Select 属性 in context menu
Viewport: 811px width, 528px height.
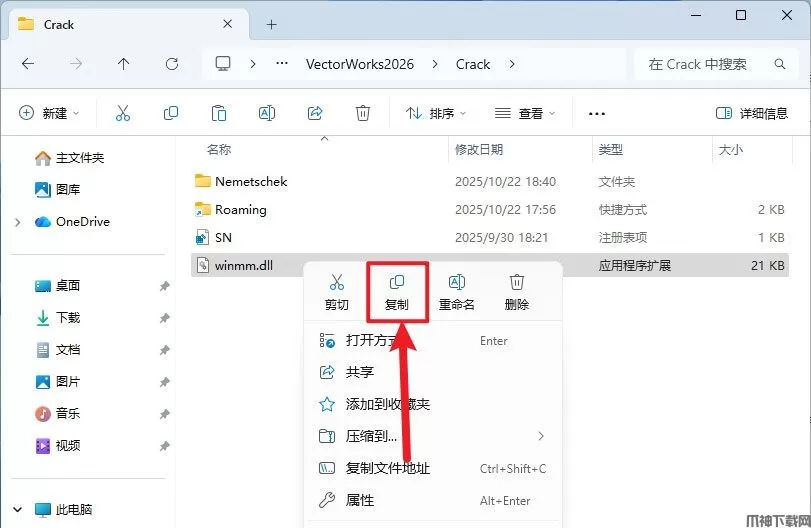pos(433,500)
